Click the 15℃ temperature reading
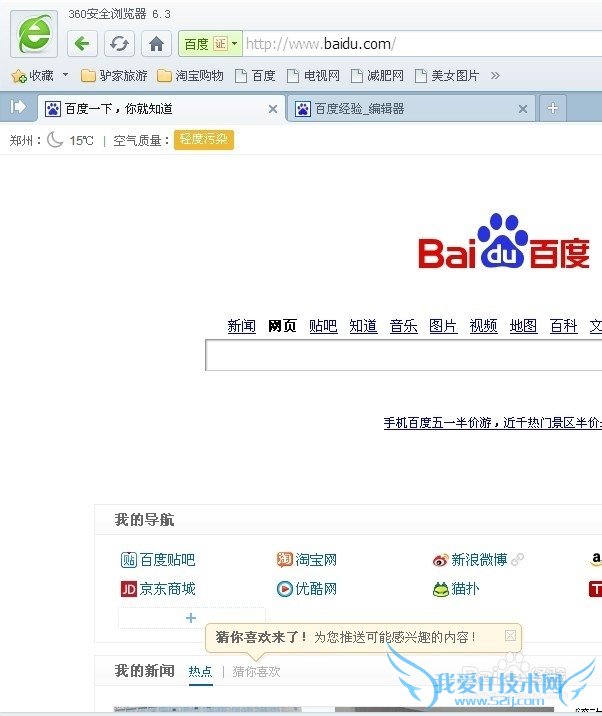This screenshot has width=602, height=716. coord(81,141)
